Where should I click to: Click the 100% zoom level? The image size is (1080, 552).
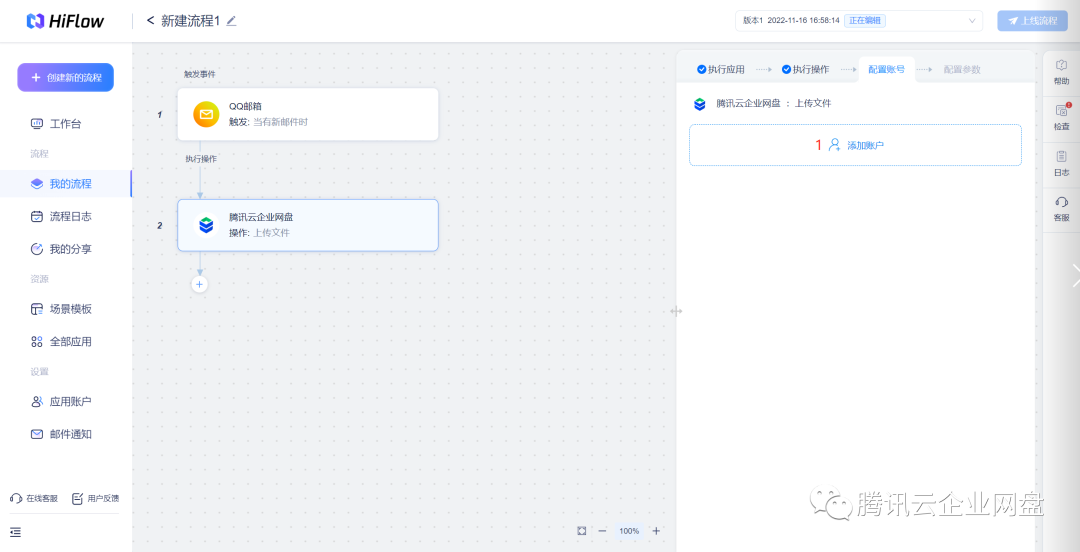pyautogui.click(x=629, y=531)
